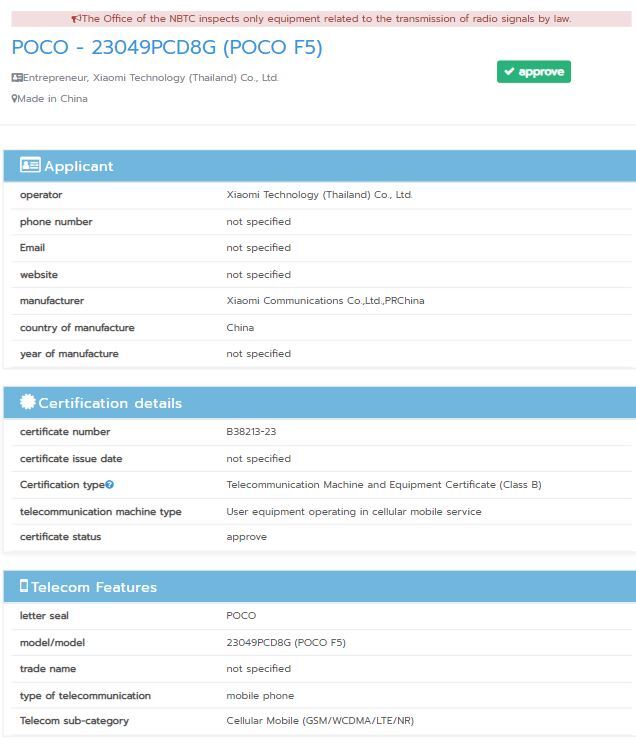Click the 'type of telecommunication' label
636x751 pixels.
point(85,695)
